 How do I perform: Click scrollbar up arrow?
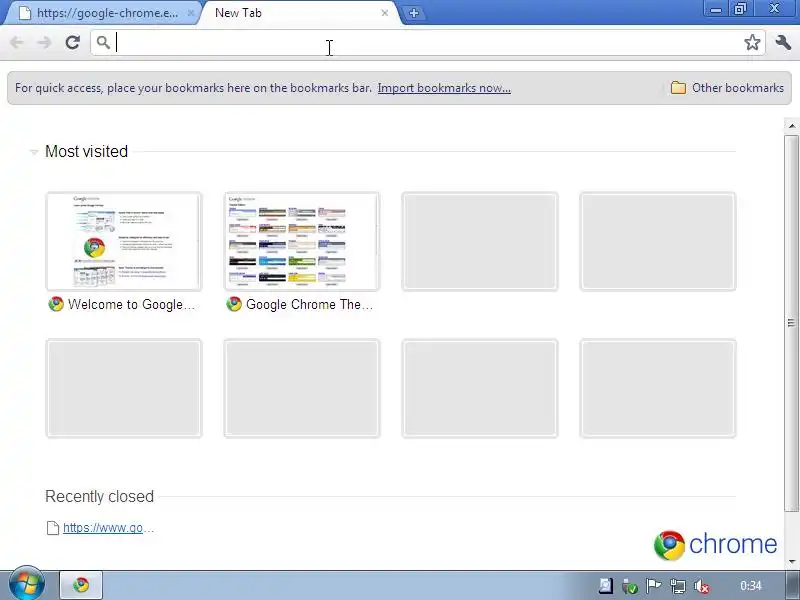point(791,126)
